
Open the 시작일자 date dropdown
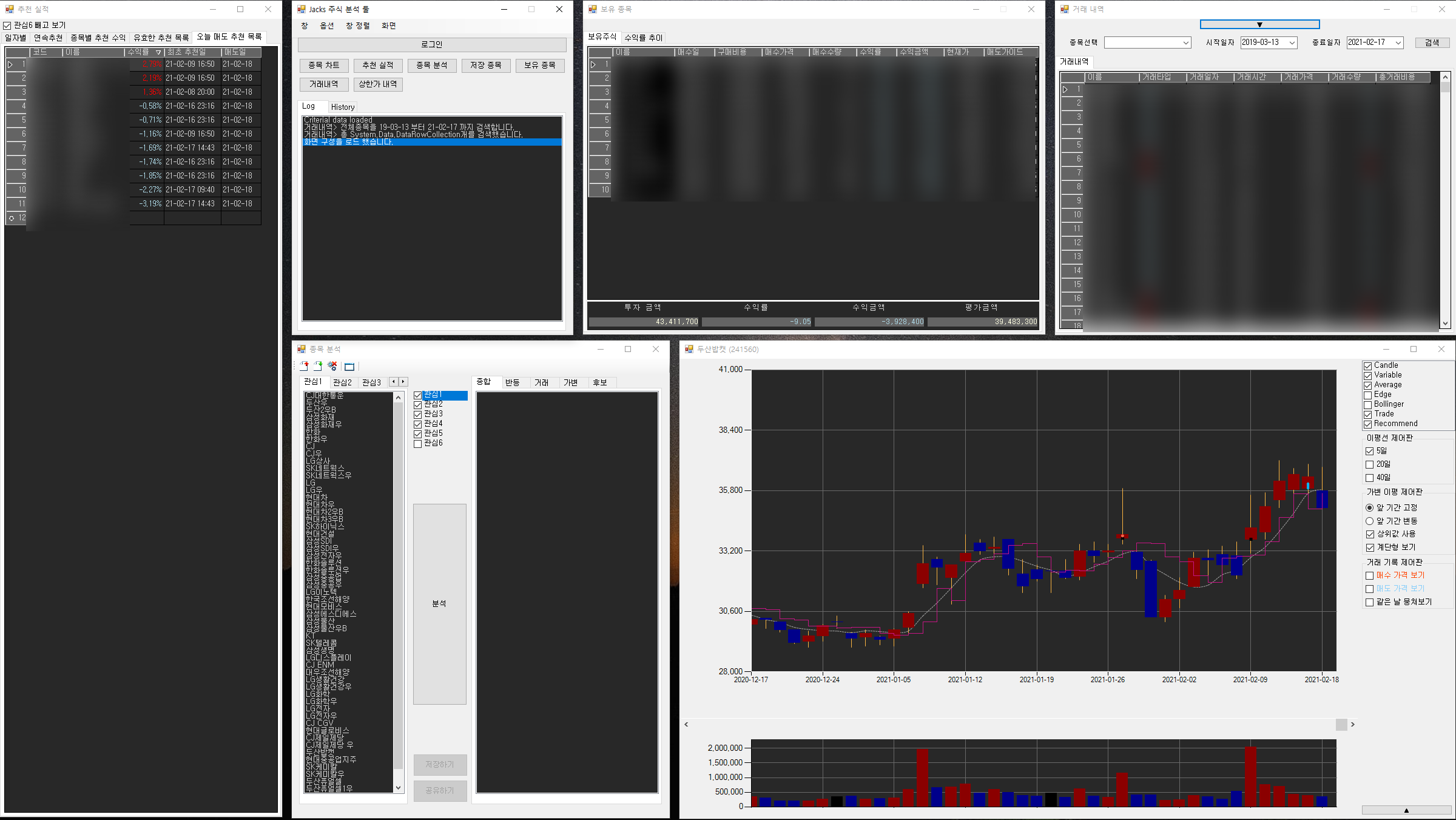(1292, 42)
